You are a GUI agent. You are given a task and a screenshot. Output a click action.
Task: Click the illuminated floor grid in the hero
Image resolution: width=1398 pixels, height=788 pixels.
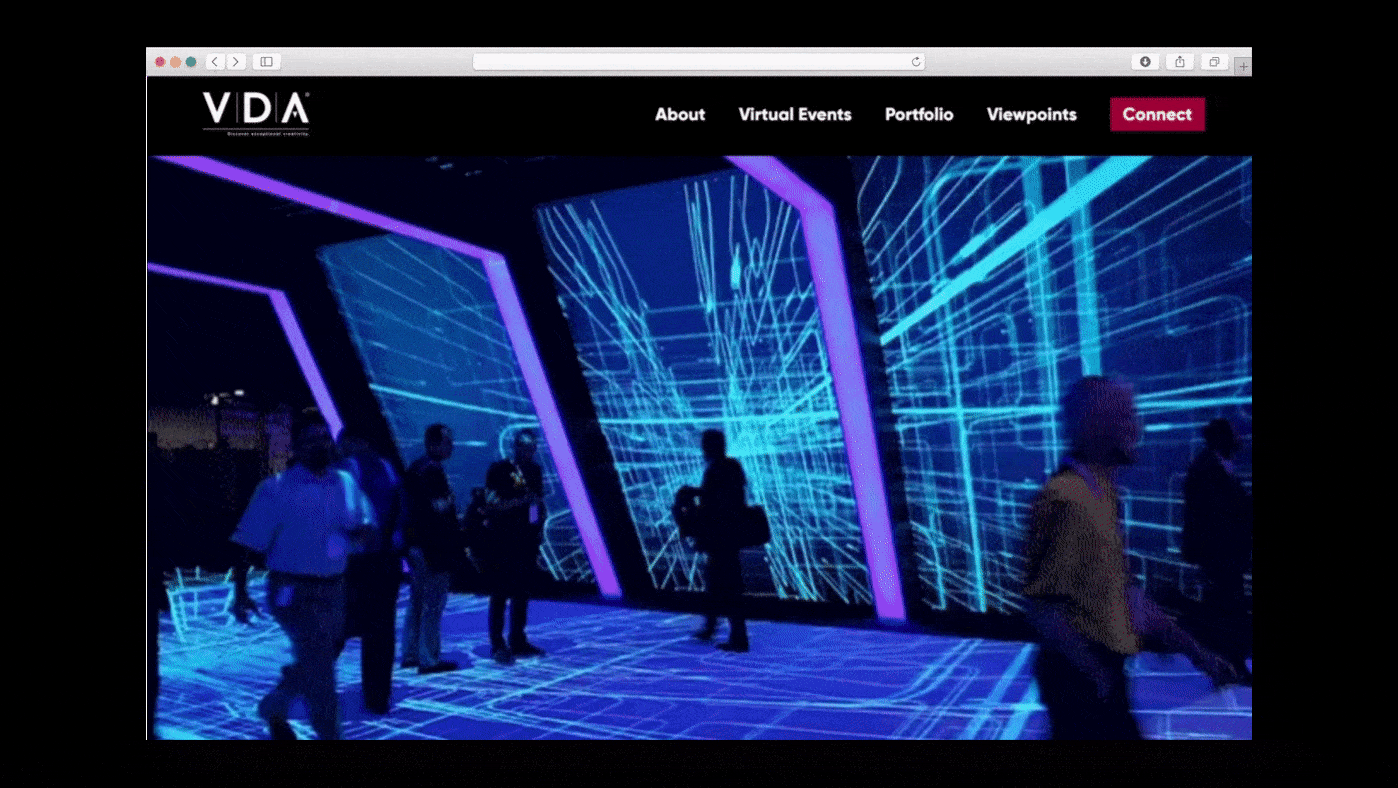[700, 690]
